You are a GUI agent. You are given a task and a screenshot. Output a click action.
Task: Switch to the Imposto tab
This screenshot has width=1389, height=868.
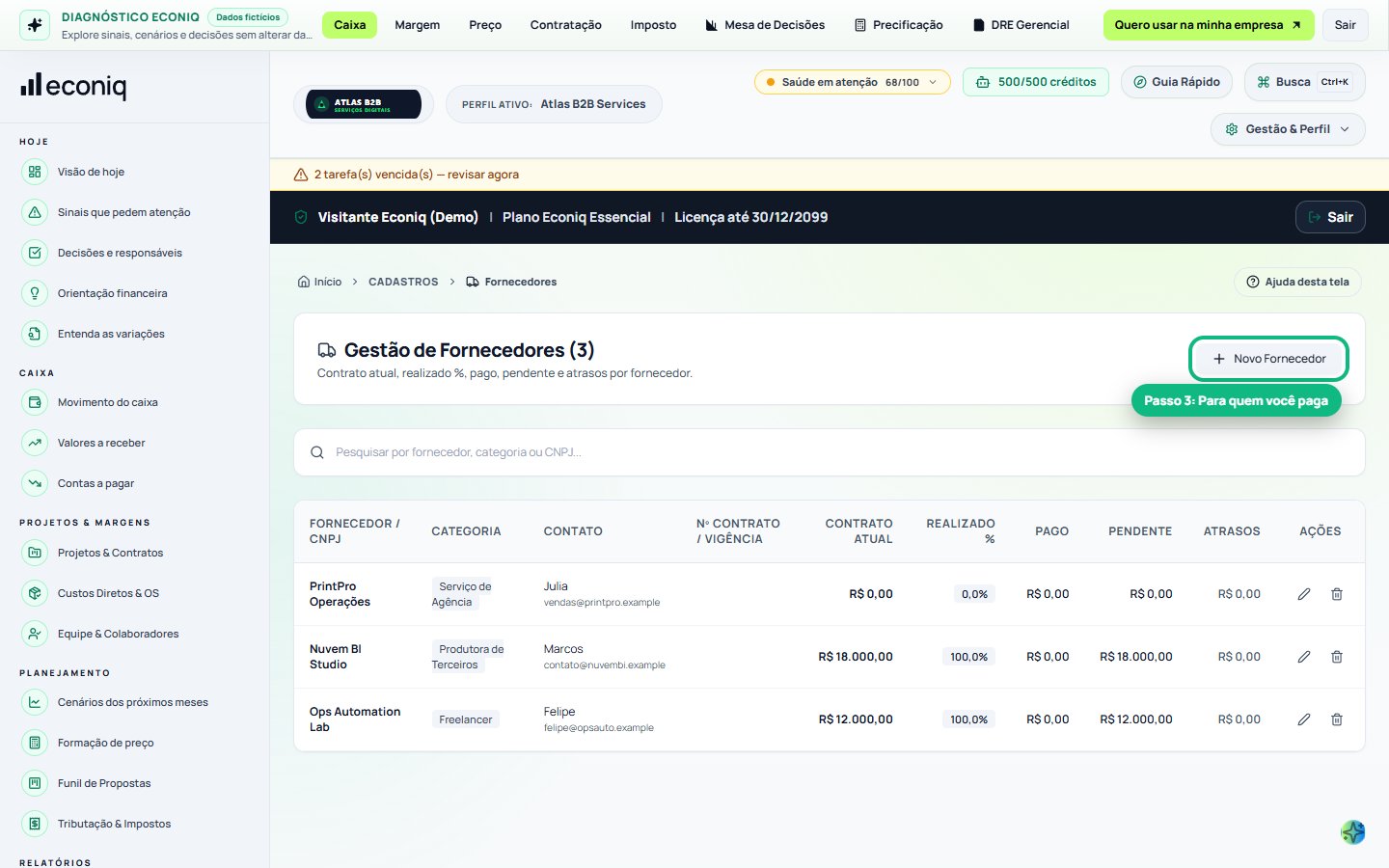tap(653, 25)
